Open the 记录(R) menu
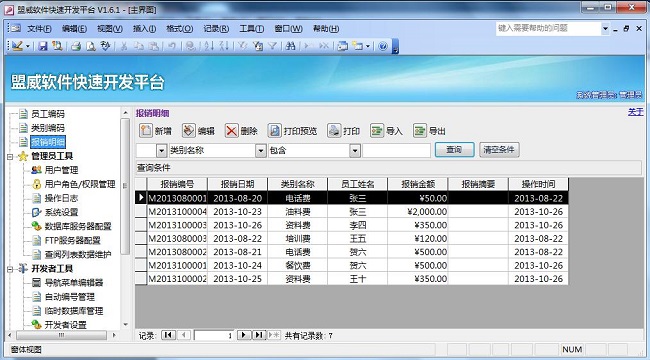The height and width of the screenshot is (360, 650). [216, 29]
